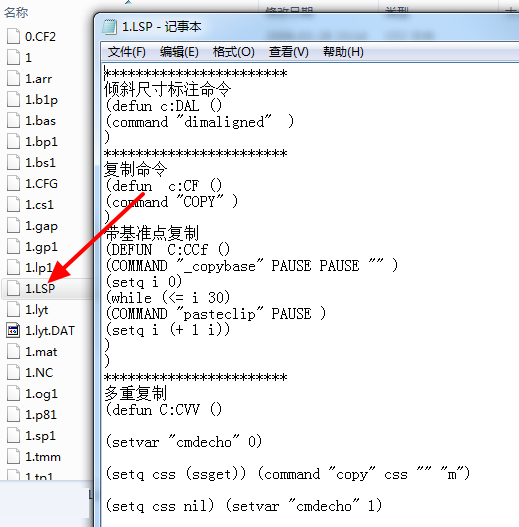
Task: Select the 1.arr file icon
Action: 13,78
